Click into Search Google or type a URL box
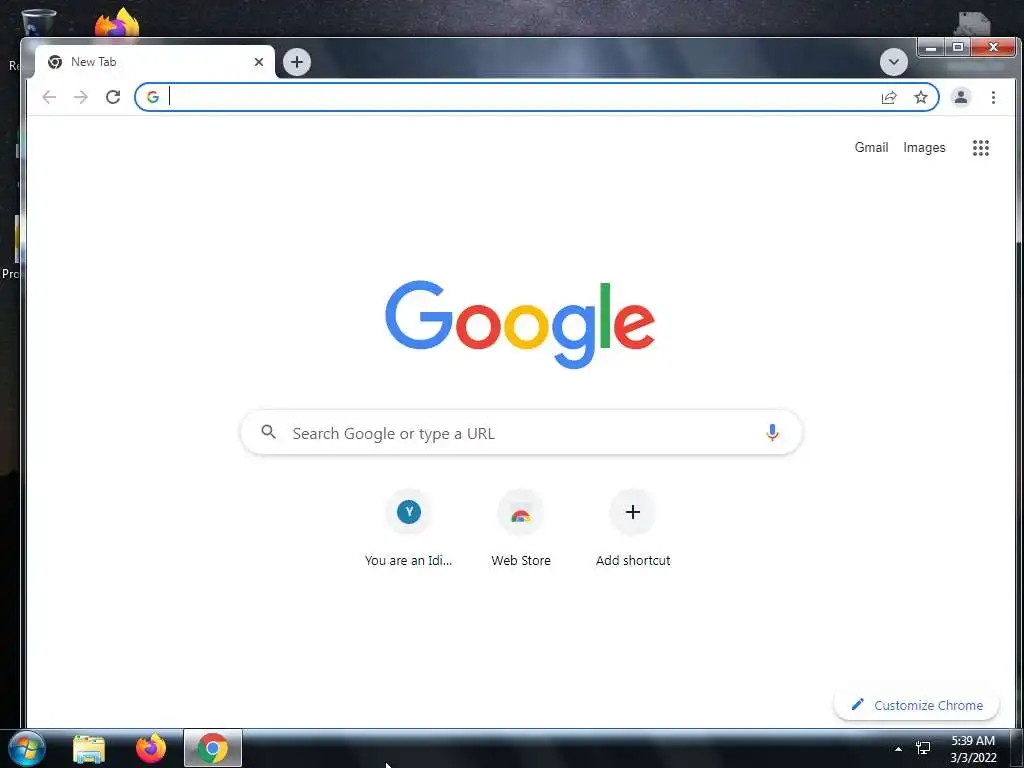The image size is (1024, 768). pyautogui.click(x=521, y=432)
